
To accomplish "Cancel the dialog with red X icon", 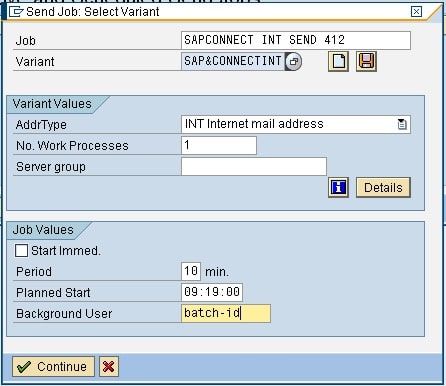I will [109, 367].
